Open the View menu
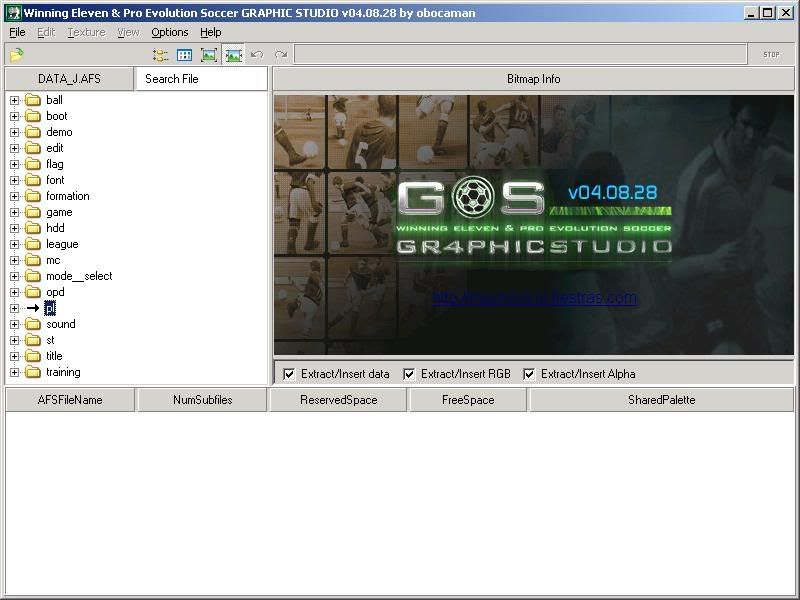 (x=128, y=32)
